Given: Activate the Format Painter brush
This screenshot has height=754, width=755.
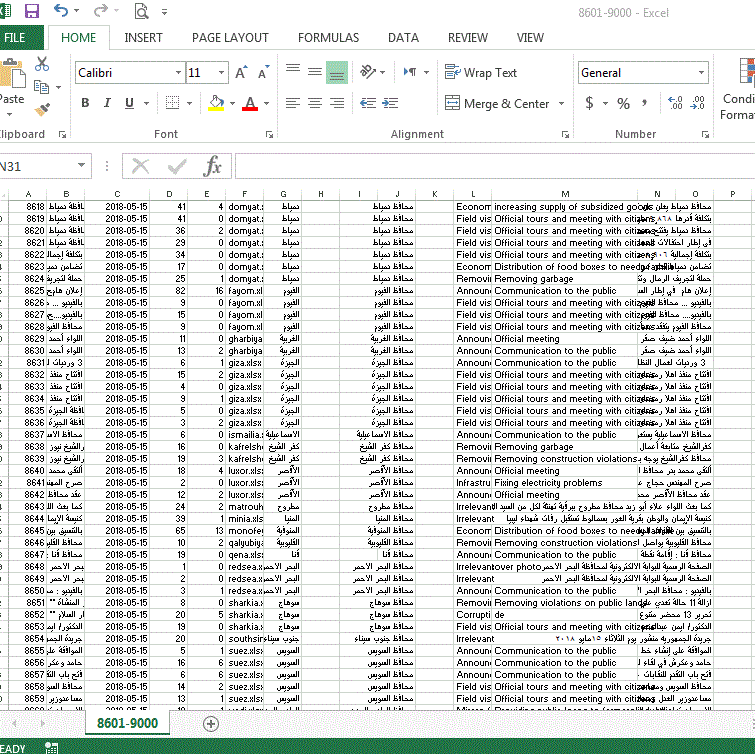Looking at the screenshot, I should [x=42, y=109].
